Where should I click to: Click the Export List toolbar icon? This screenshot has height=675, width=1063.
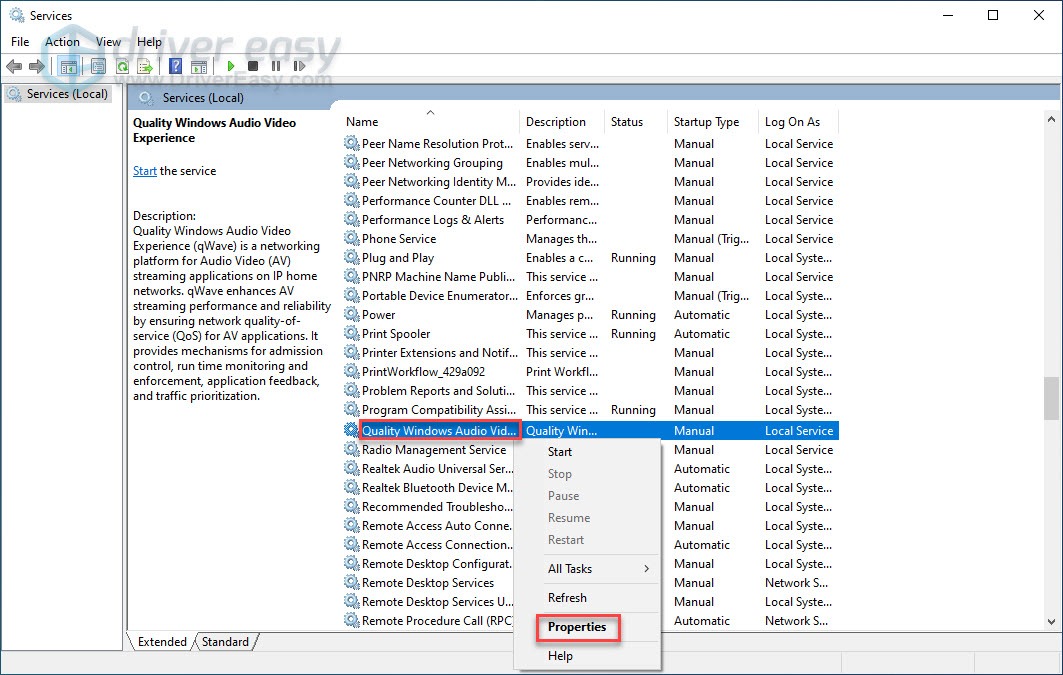pyautogui.click(x=145, y=67)
